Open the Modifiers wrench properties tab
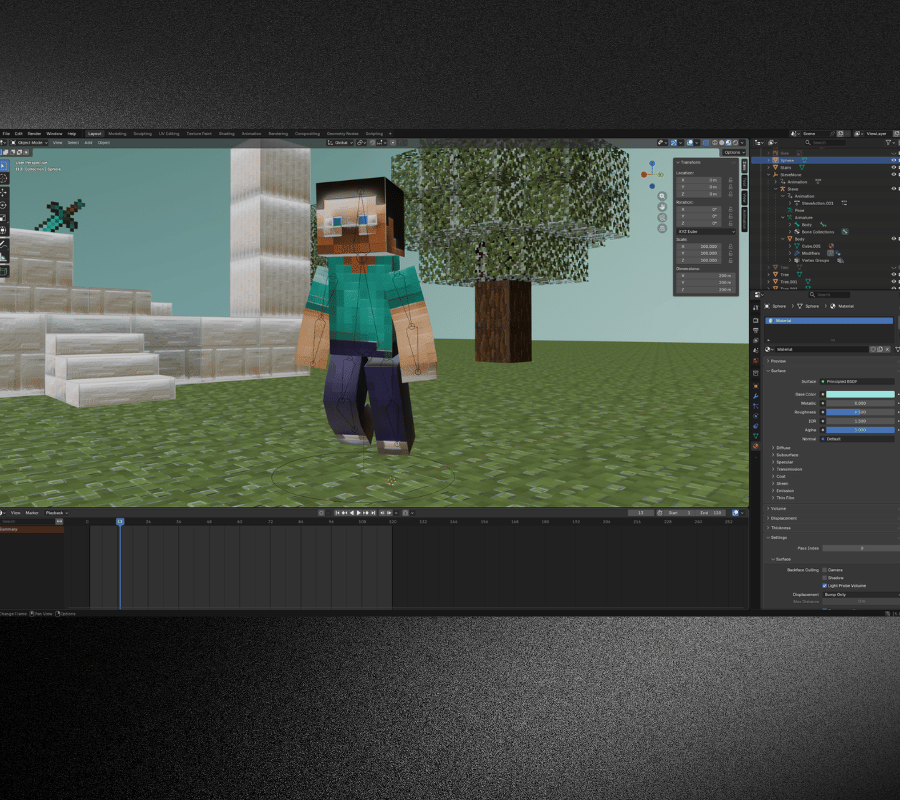900x800 pixels. [x=755, y=396]
